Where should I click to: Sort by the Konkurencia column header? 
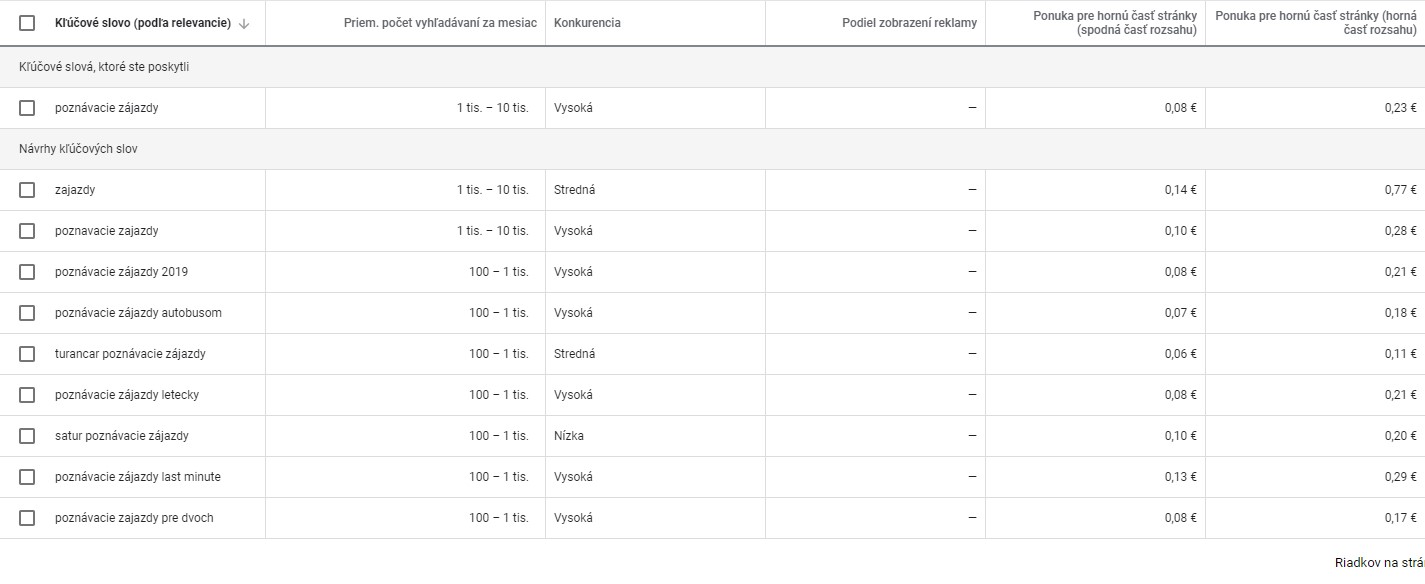coord(587,23)
